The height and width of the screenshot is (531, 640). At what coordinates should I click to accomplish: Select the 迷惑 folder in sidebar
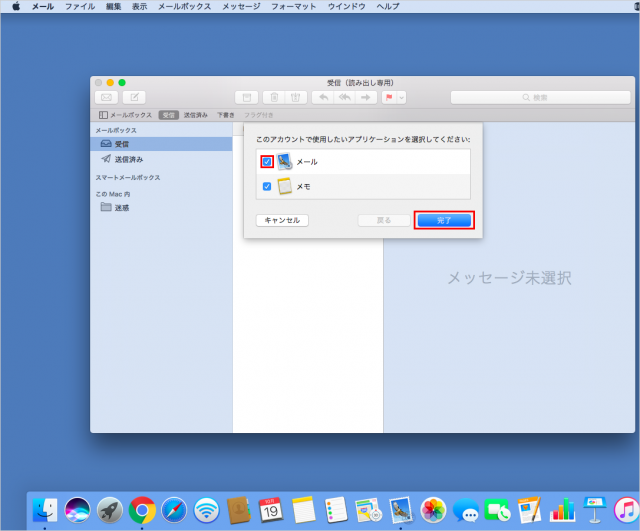121,207
